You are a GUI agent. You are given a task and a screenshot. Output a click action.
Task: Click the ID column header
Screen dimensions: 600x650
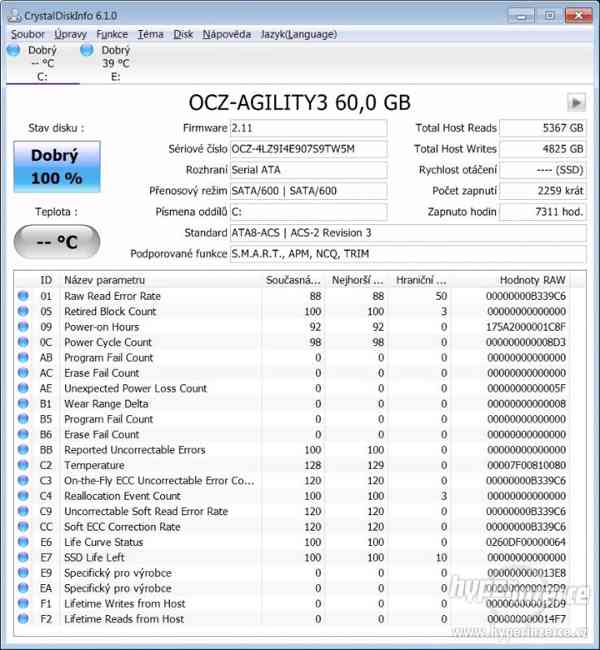point(46,280)
